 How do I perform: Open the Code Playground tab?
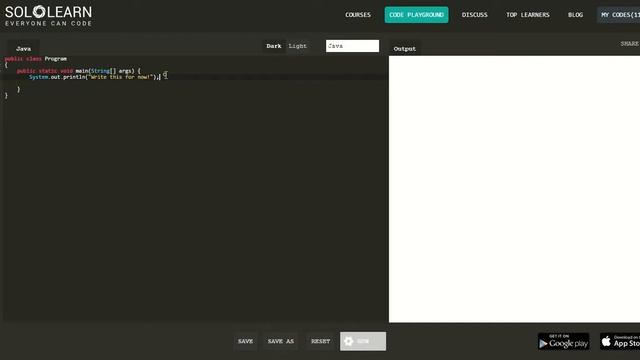coord(416,15)
